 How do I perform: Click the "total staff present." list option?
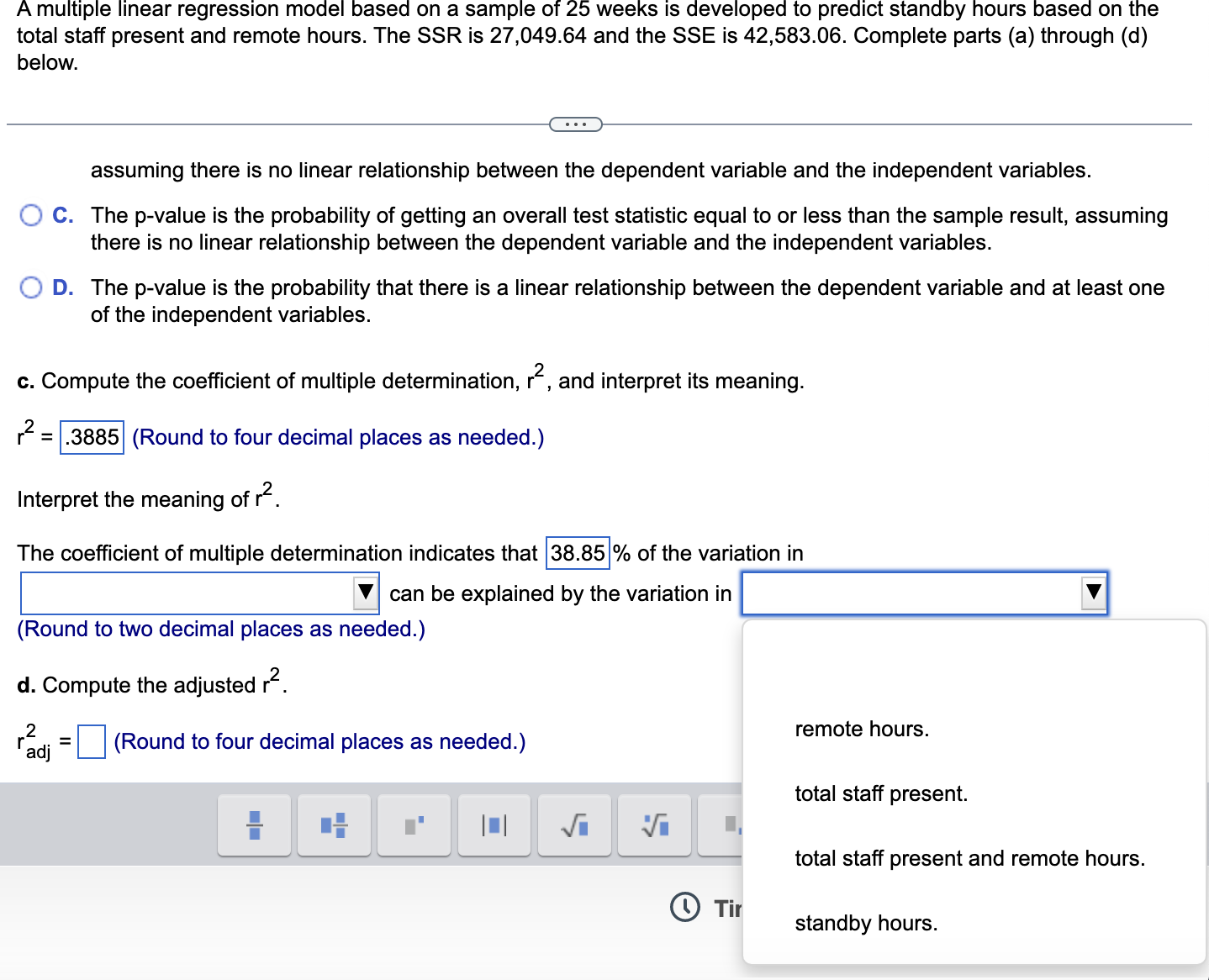click(881, 793)
